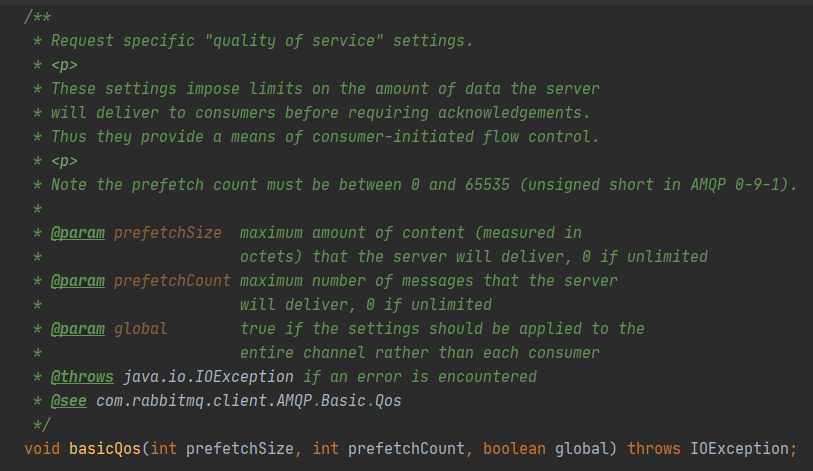The image size is (813, 471).
Task: Click the @param tag for global
Action: click(78, 328)
